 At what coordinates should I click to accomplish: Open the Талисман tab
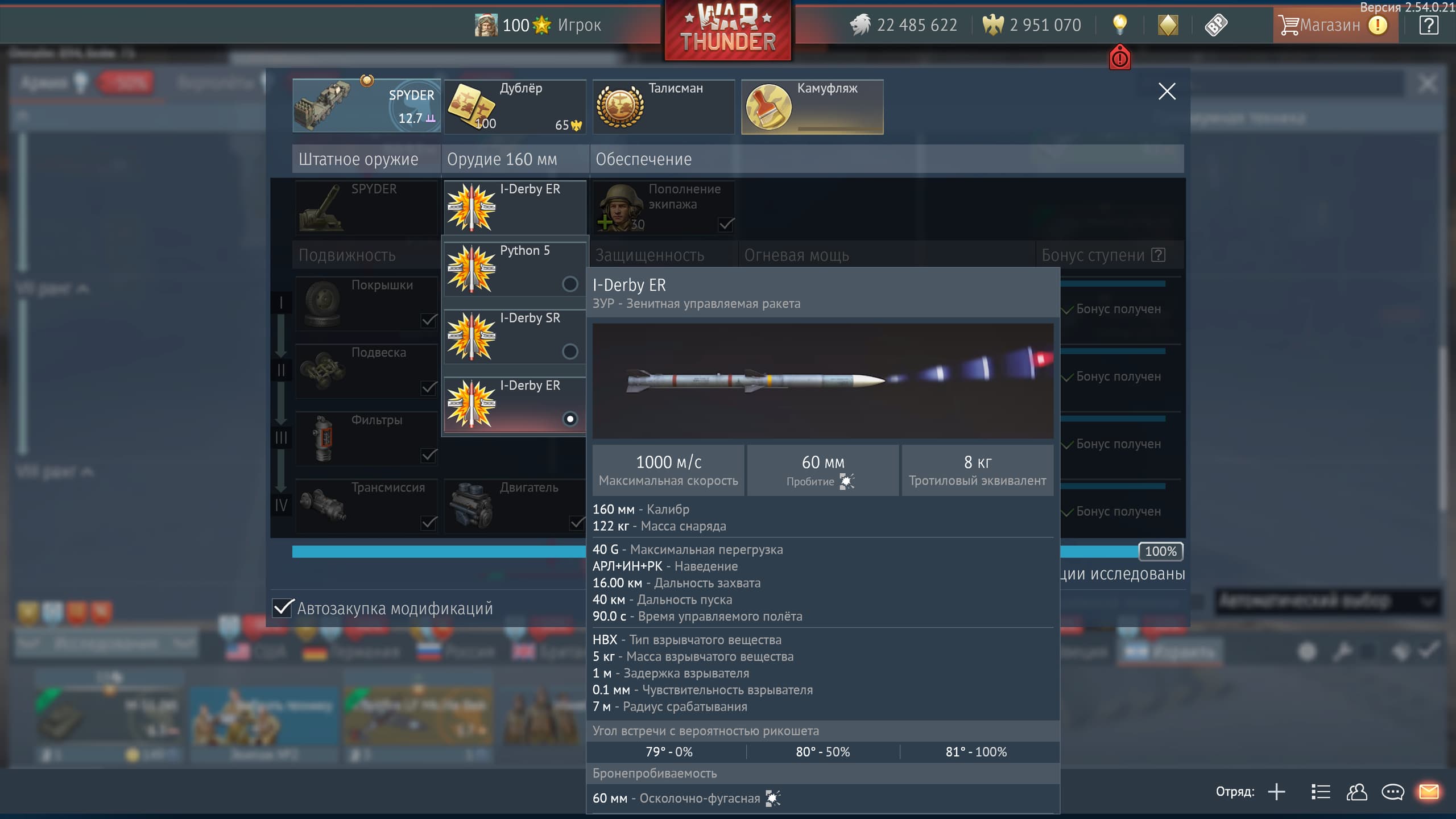pos(663,106)
